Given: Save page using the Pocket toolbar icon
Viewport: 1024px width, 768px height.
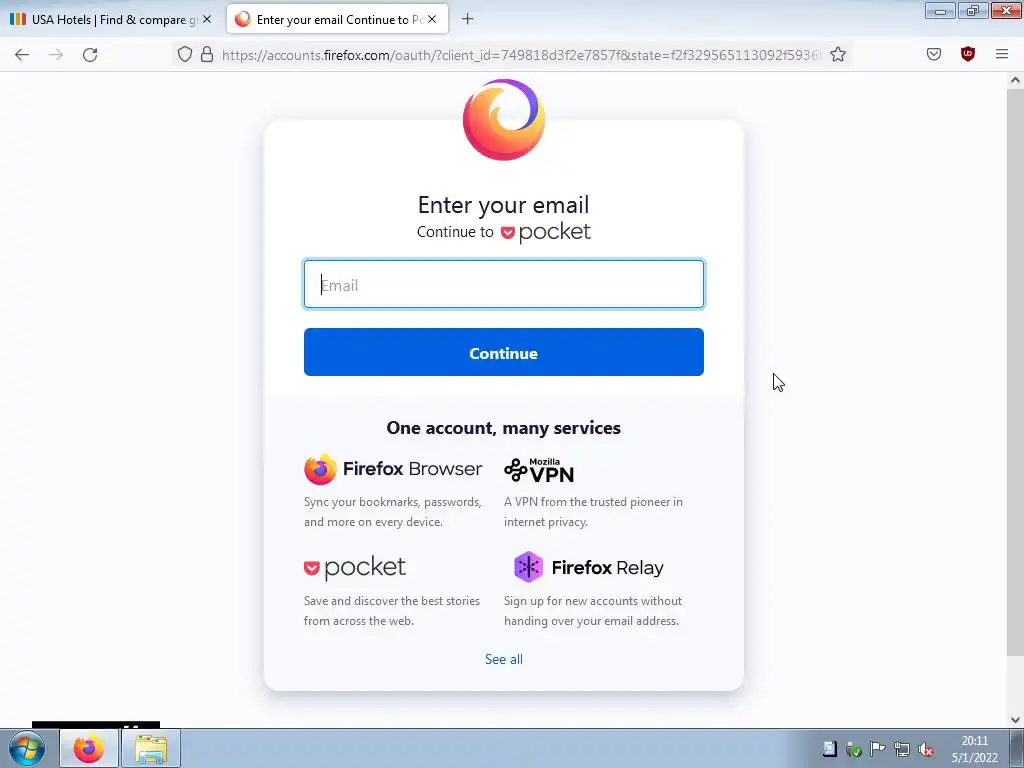Looking at the screenshot, I should click(934, 54).
